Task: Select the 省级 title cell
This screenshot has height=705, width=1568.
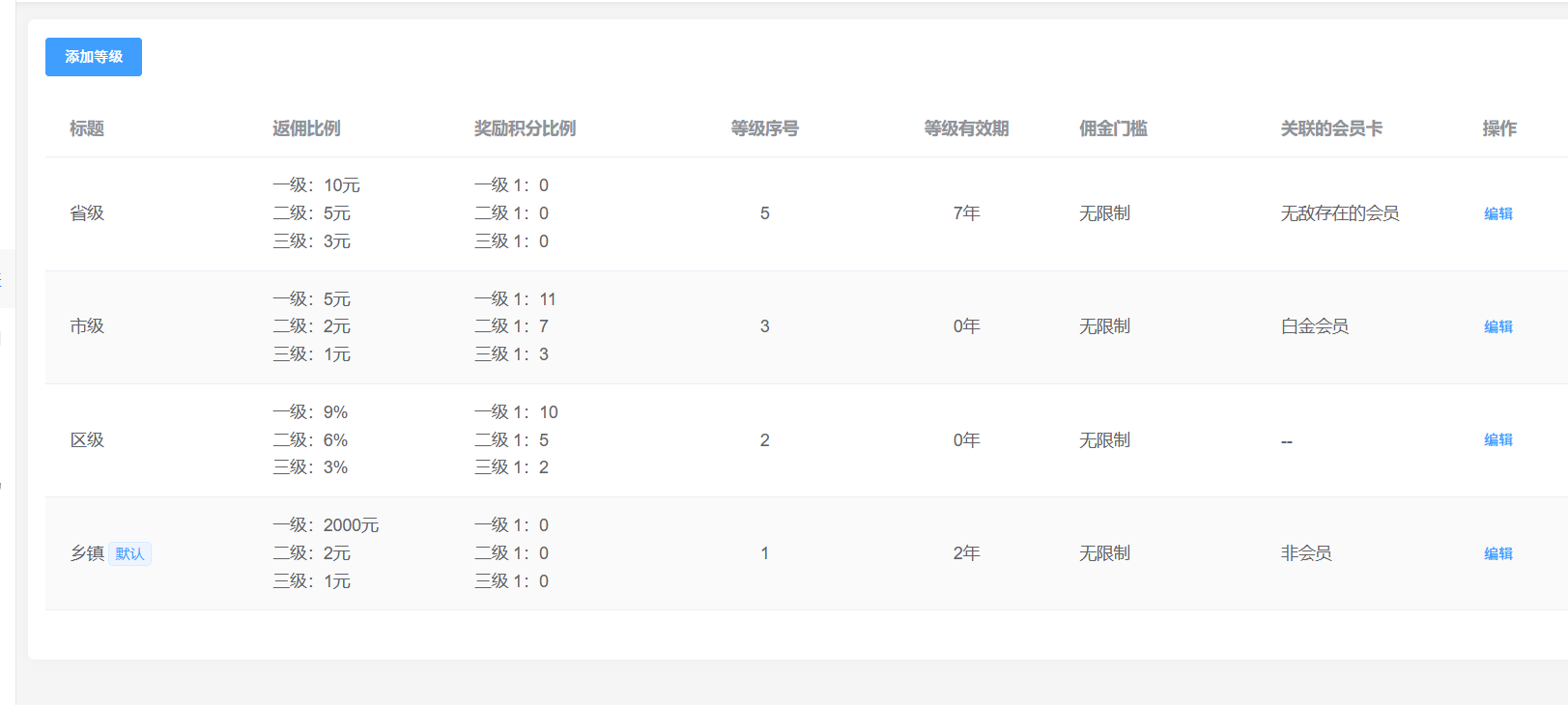Action: [87, 213]
